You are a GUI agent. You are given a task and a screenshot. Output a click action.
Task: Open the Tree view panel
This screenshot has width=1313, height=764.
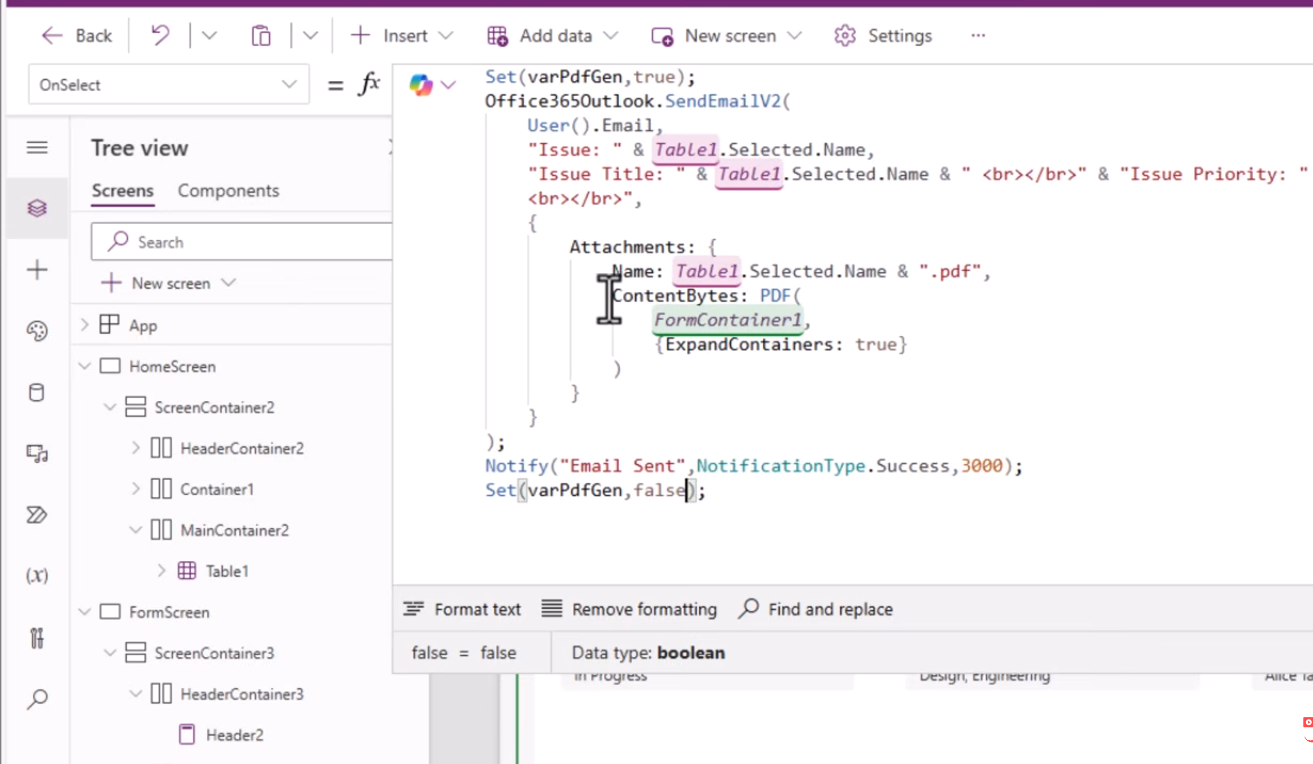point(37,208)
